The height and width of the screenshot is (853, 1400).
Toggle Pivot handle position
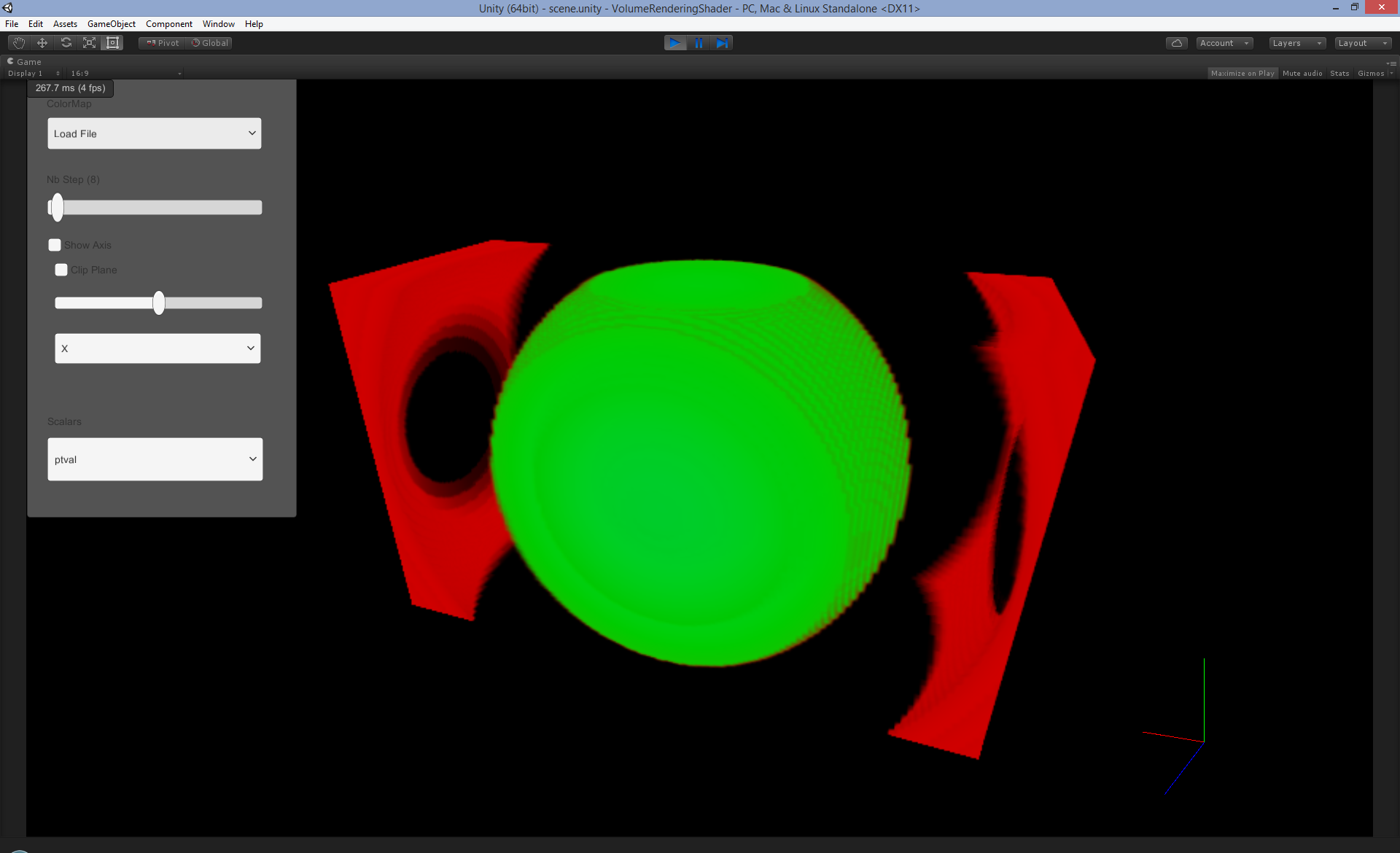click(162, 43)
